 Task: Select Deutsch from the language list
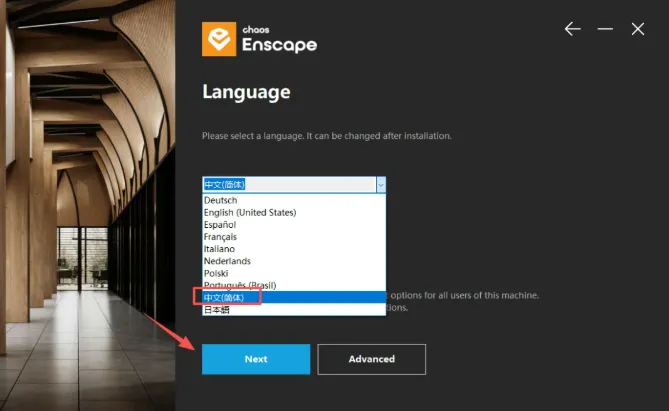294,200
